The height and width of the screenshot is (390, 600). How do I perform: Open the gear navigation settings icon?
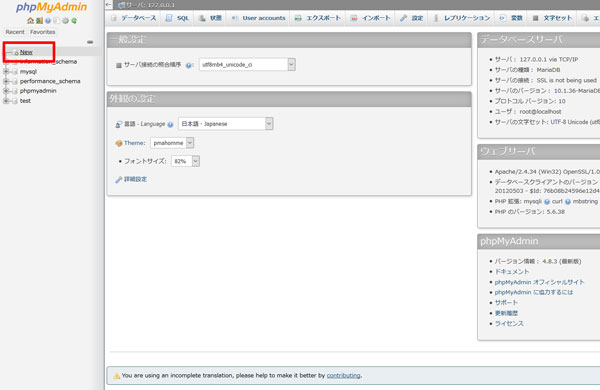tap(65, 21)
